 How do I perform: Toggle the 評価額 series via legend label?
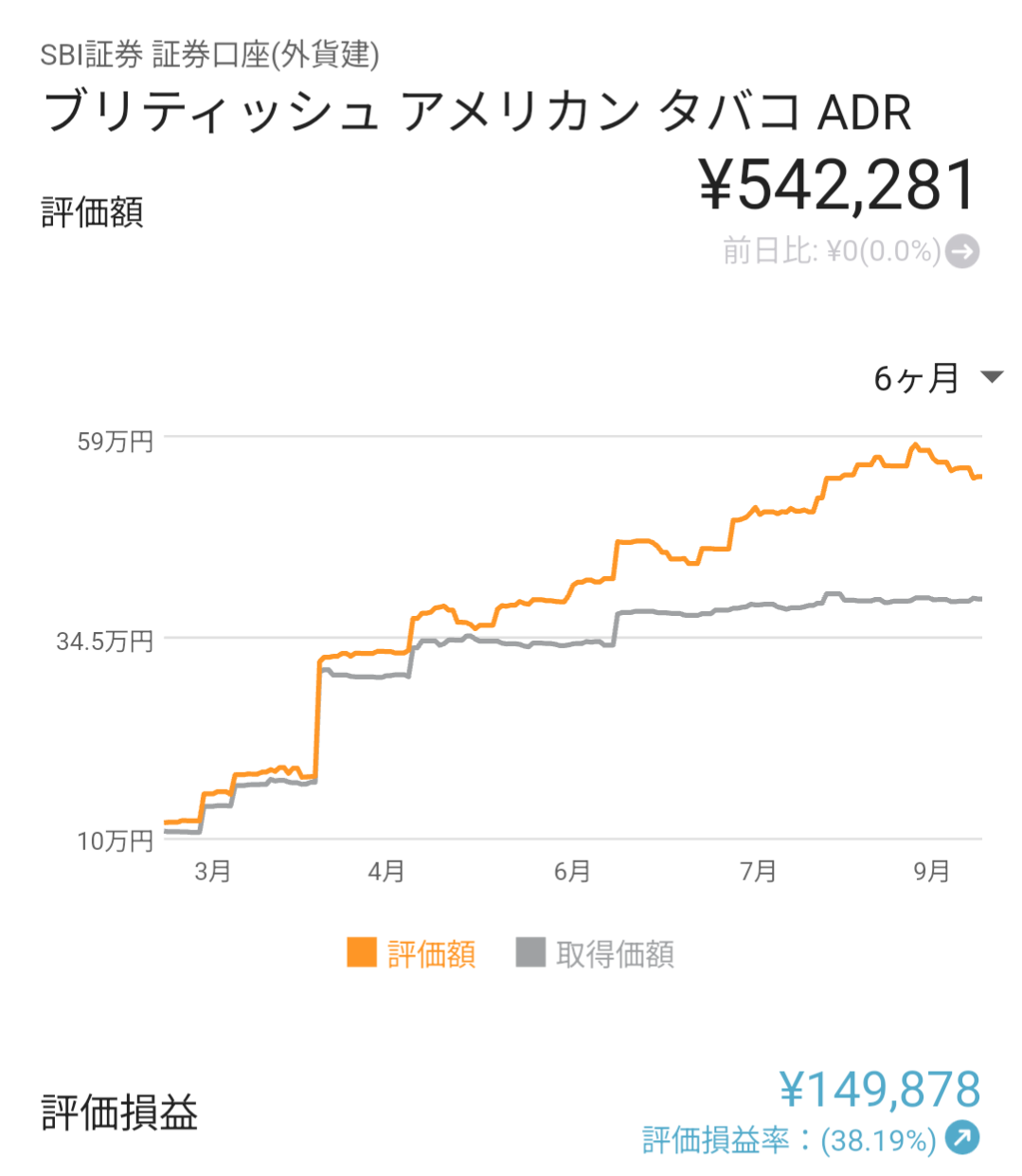coord(432,954)
